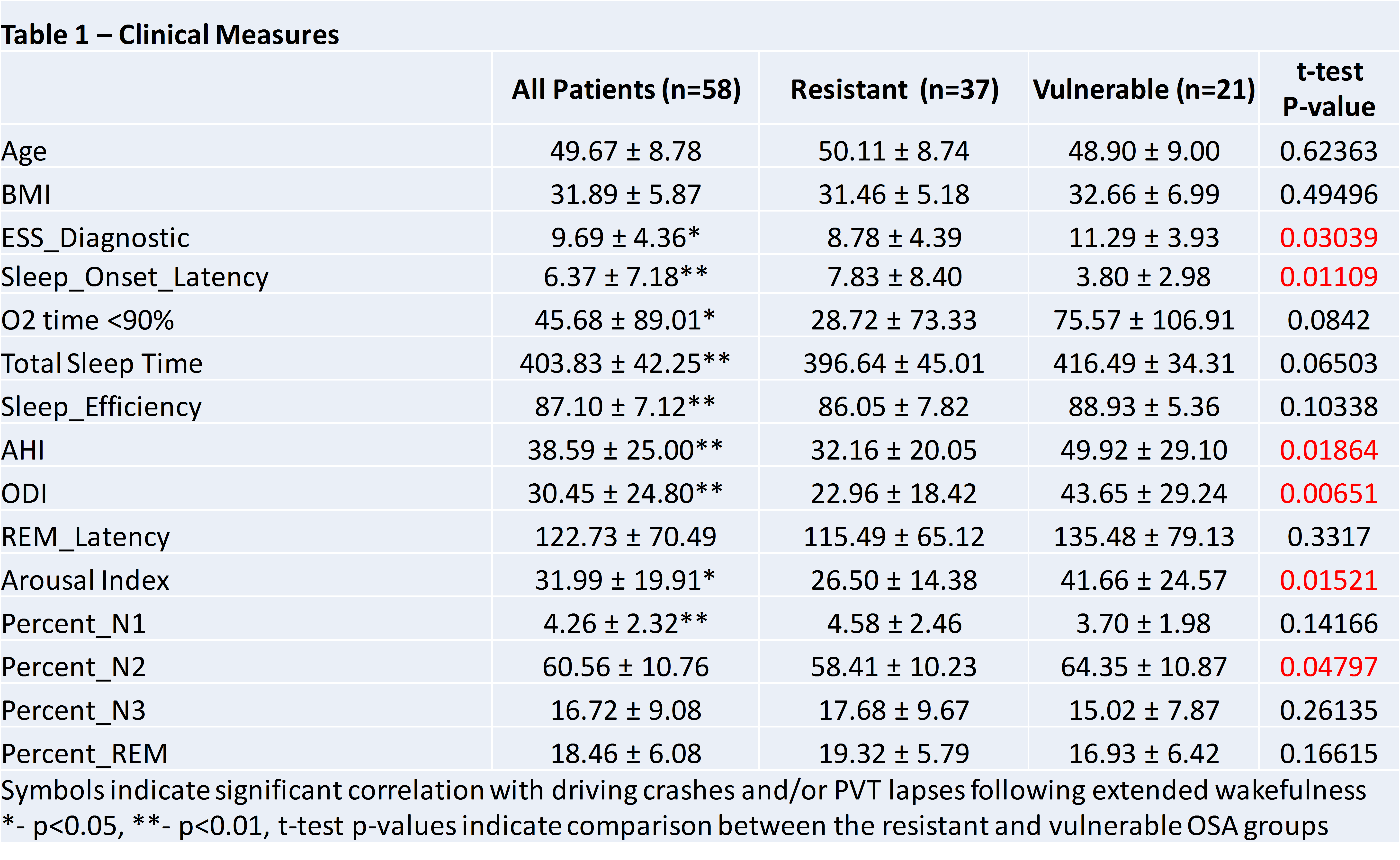
Task: Click the 't-test P-value' column header
Action: [x=1329, y=89]
